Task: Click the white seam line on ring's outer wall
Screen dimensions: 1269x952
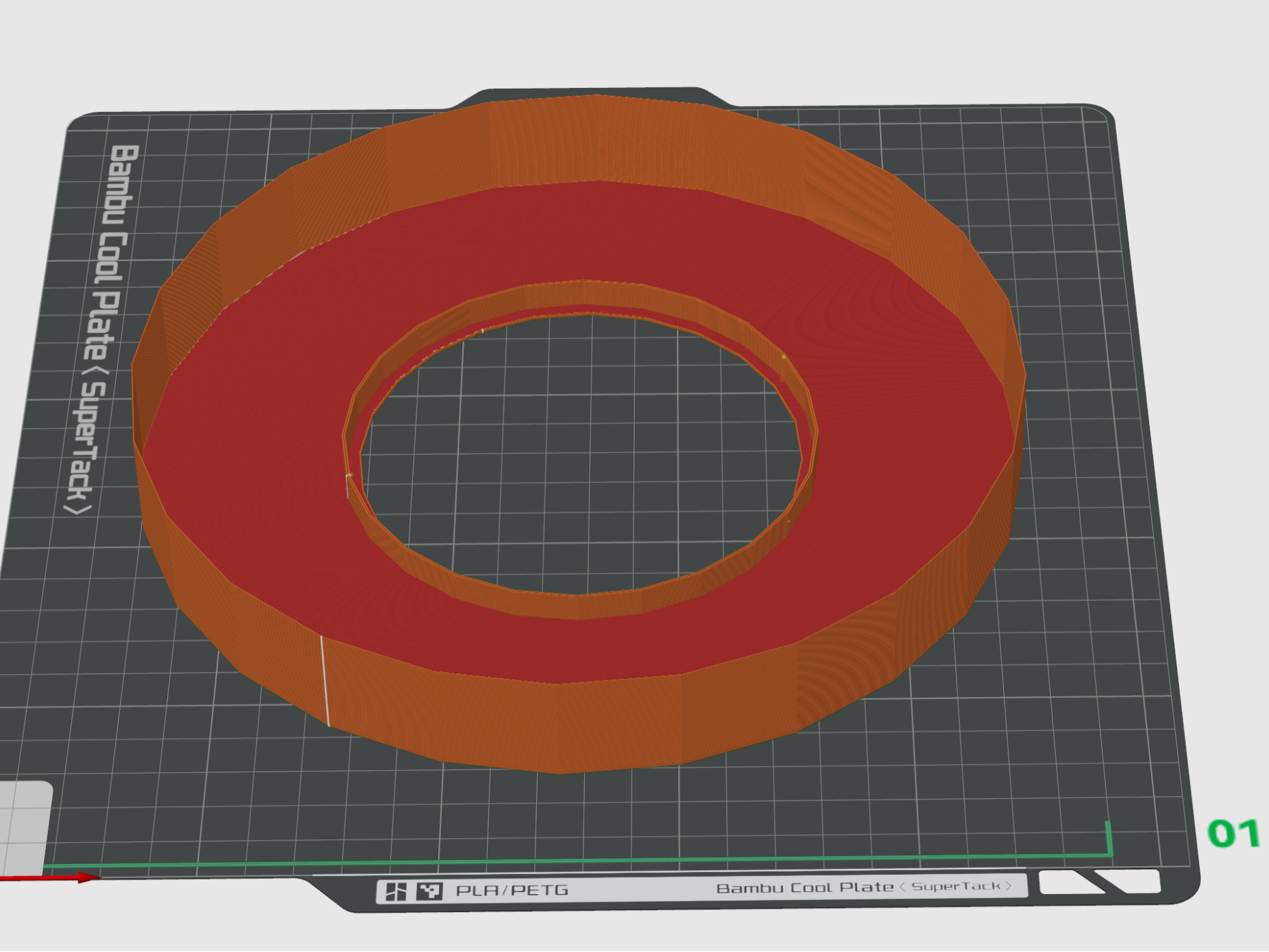Action: tap(325, 681)
